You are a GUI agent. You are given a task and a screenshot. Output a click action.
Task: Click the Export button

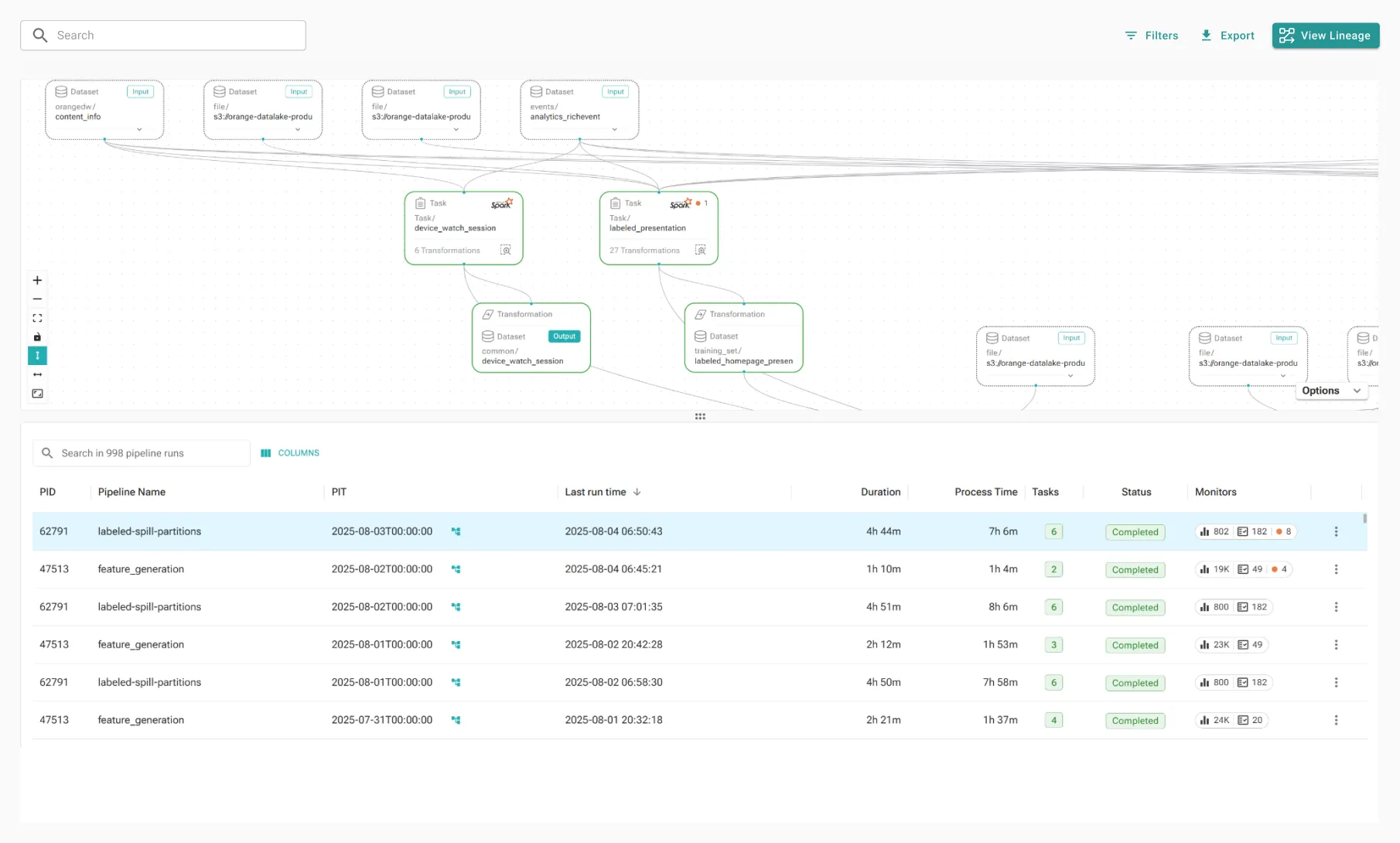[x=1228, y=36]
